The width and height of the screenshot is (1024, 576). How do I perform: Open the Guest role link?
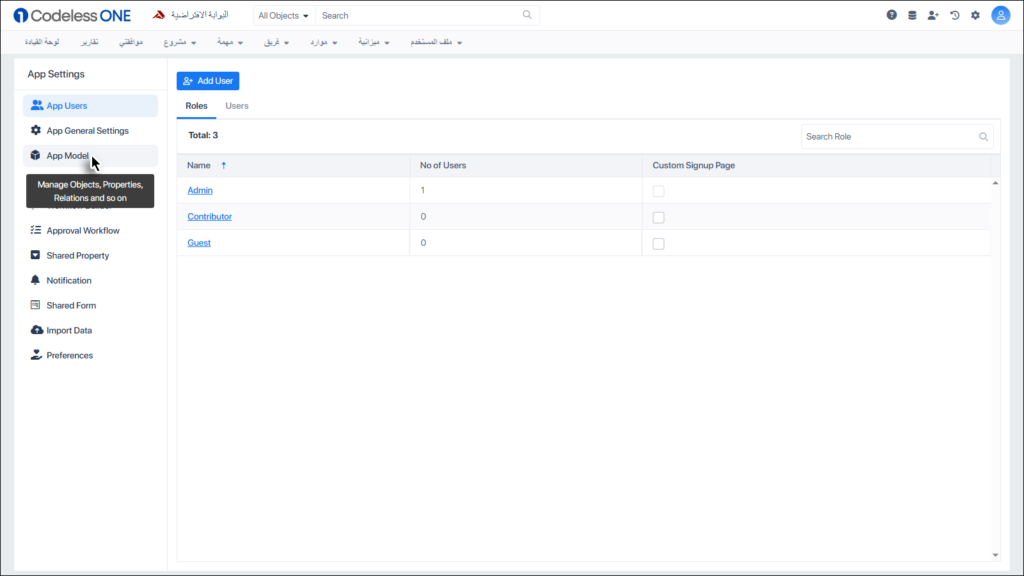click(199, 242)
